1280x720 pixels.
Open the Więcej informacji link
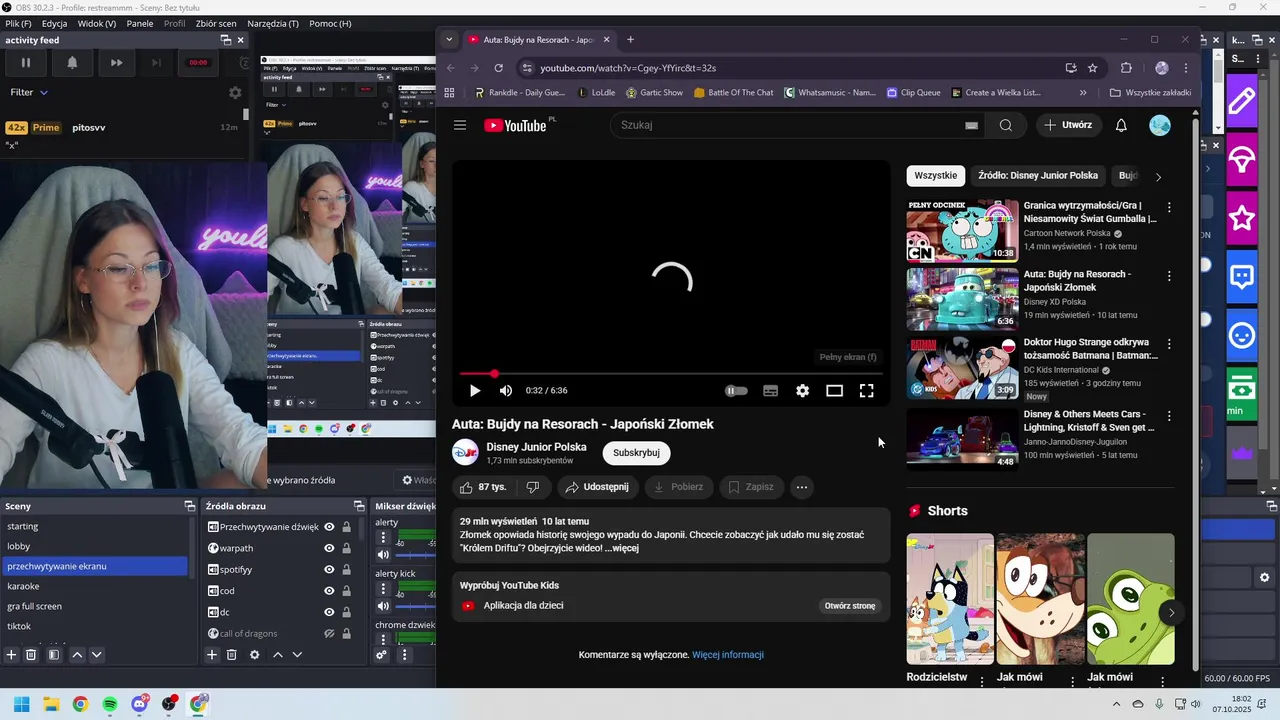point(728,655)
